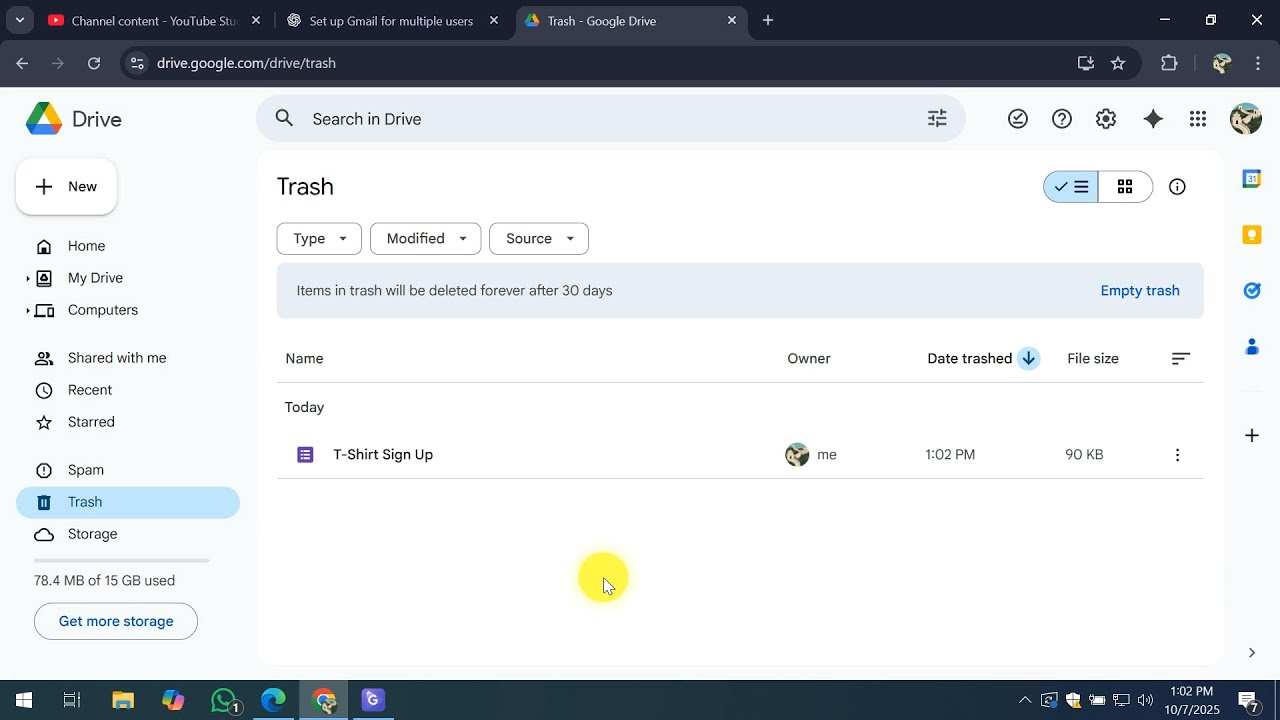The width and height of the screenshot is (1280, 720).
Task: Sort by the Name column header
Action: 304,359
